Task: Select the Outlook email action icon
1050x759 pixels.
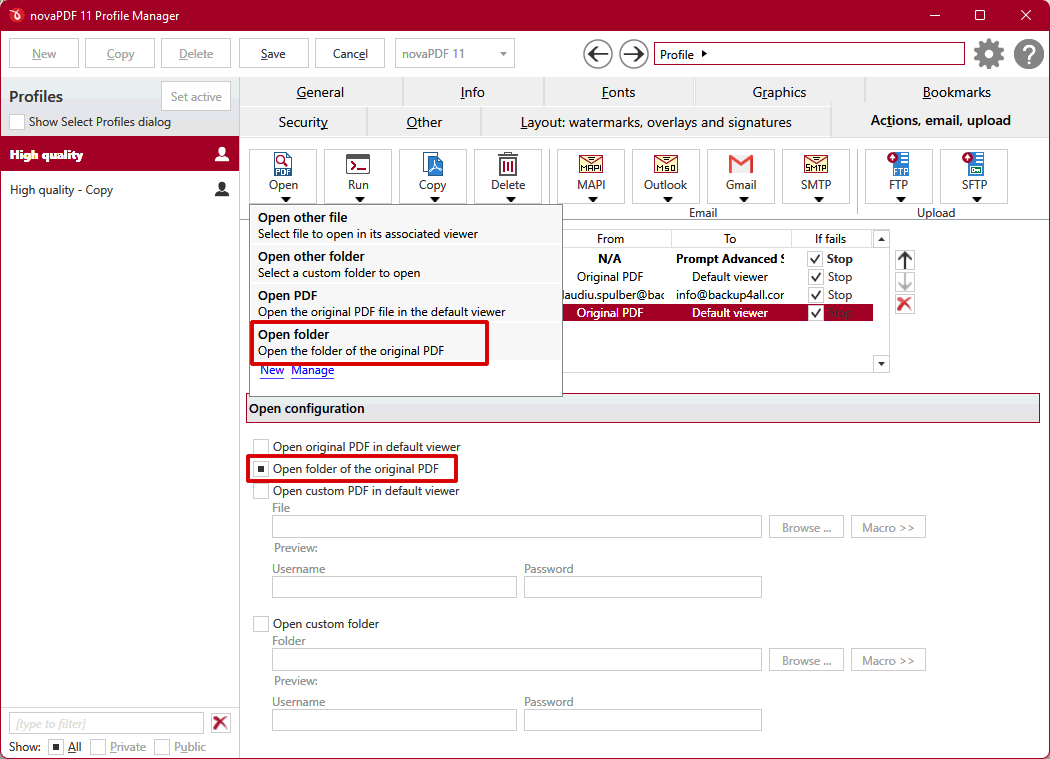Action: [665, 167]
